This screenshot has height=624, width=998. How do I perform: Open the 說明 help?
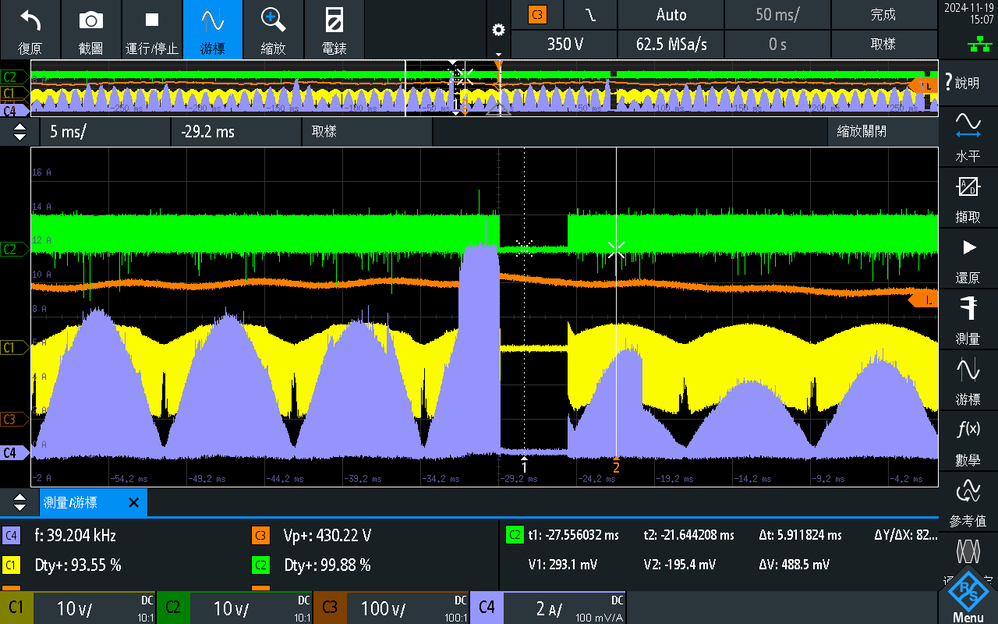967,83
